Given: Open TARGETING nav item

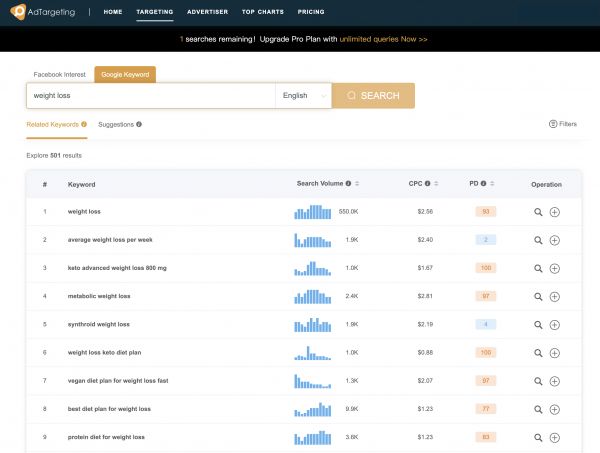Looking at the screenshot, I should pos(155,12).
